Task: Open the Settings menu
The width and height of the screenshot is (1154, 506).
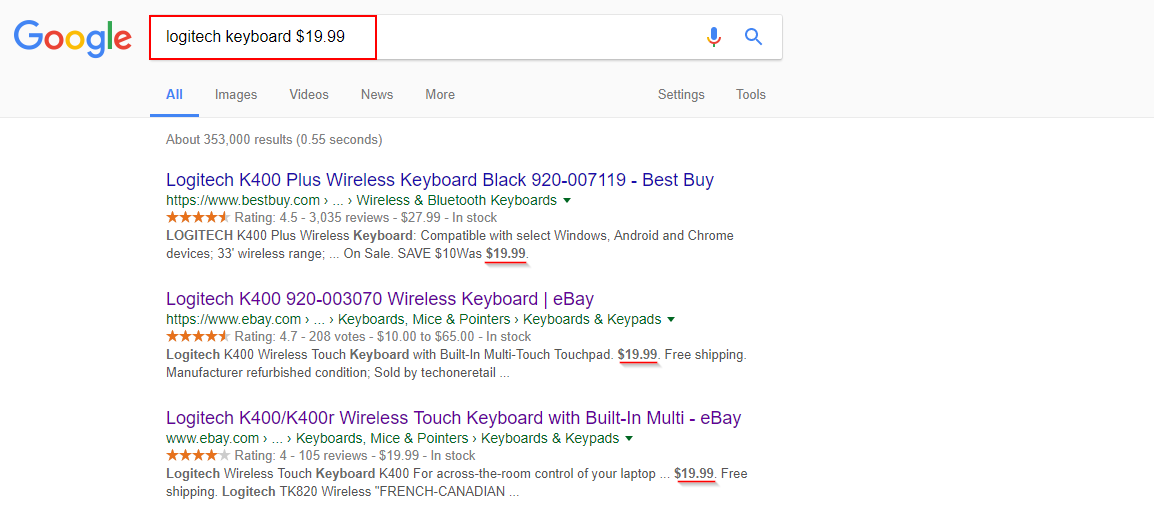Action: (681, 94)
